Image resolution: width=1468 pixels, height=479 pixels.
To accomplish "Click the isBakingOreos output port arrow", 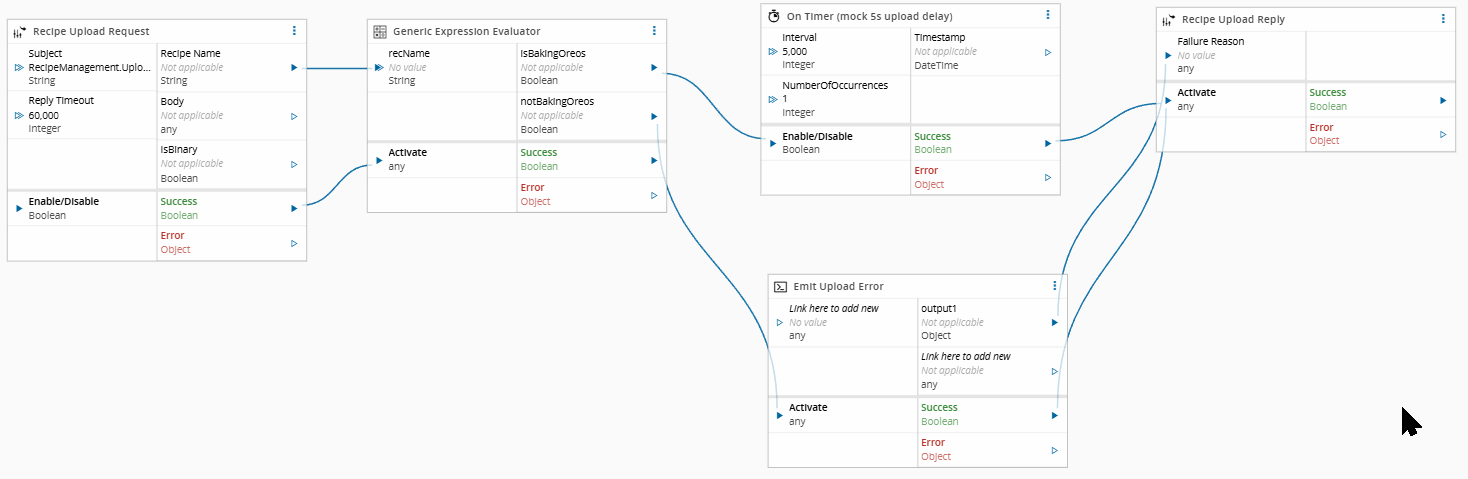I will (x=653, y=67).
